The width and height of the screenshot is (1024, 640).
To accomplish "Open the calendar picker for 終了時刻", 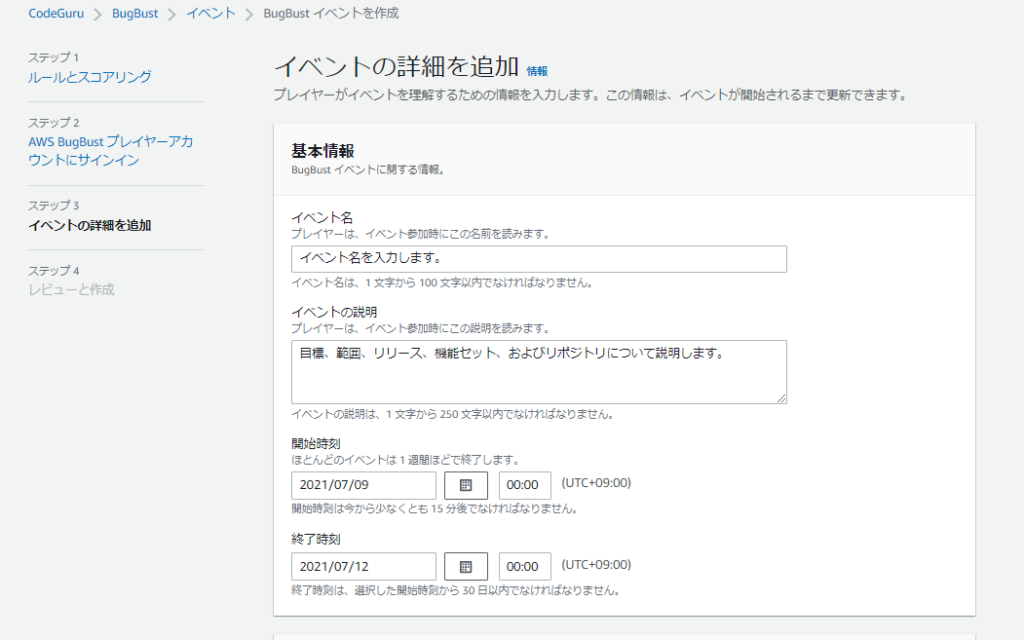I will tap(465, 566).
